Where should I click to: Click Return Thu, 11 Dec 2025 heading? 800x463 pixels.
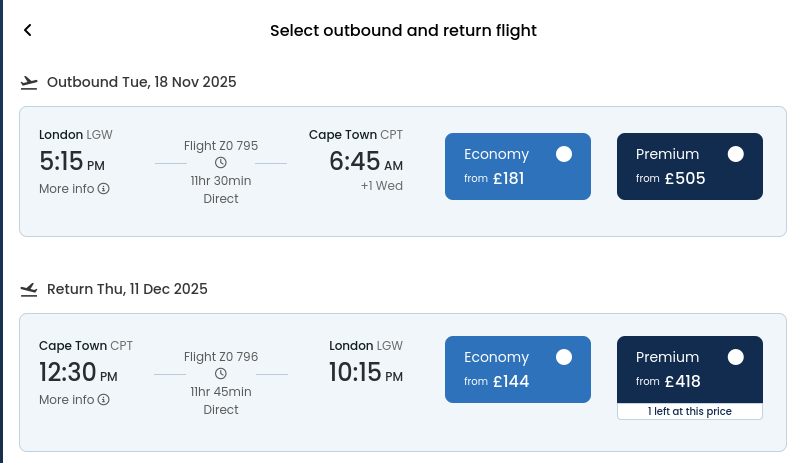(127, 289)
